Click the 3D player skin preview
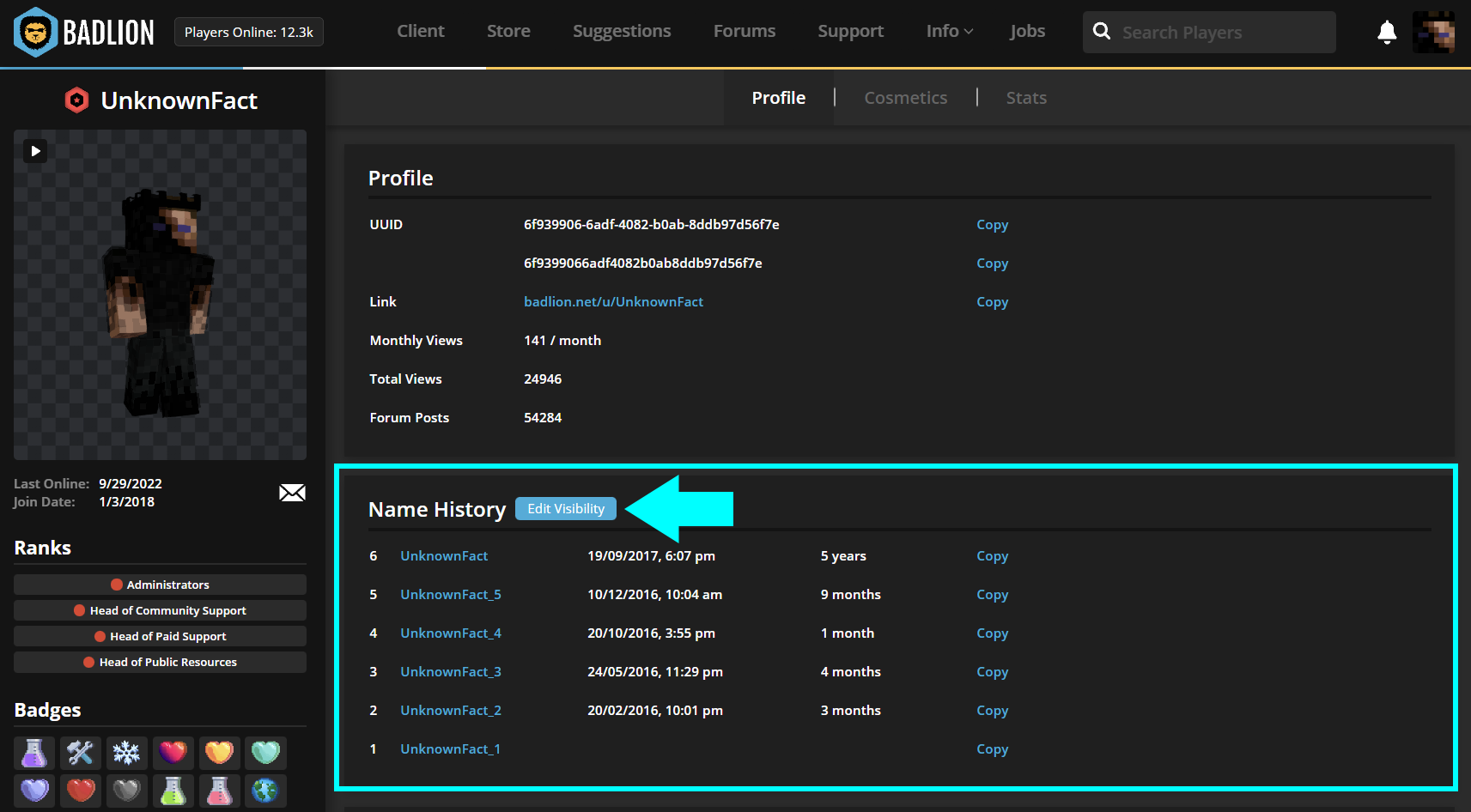The width and height of the screenshot is (1471, 812). [x=160, y=294]
